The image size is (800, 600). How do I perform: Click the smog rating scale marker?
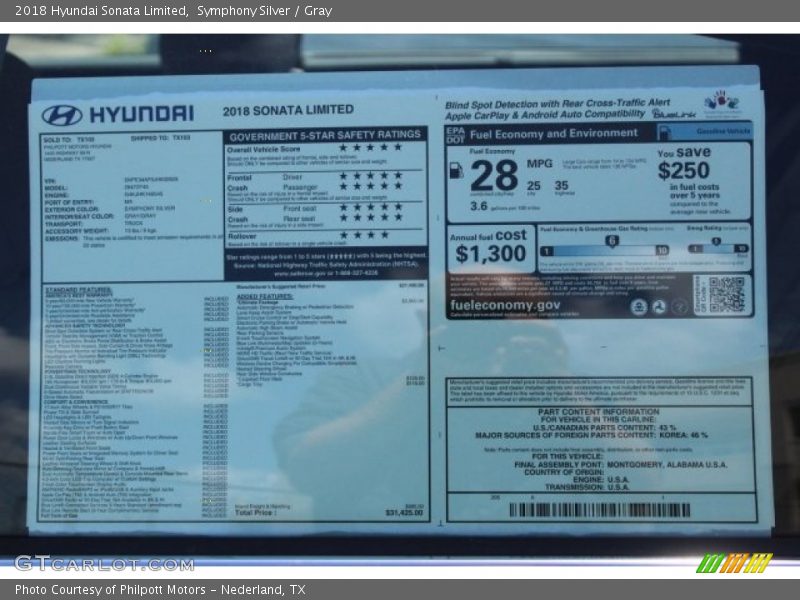(x=716, y=241)
